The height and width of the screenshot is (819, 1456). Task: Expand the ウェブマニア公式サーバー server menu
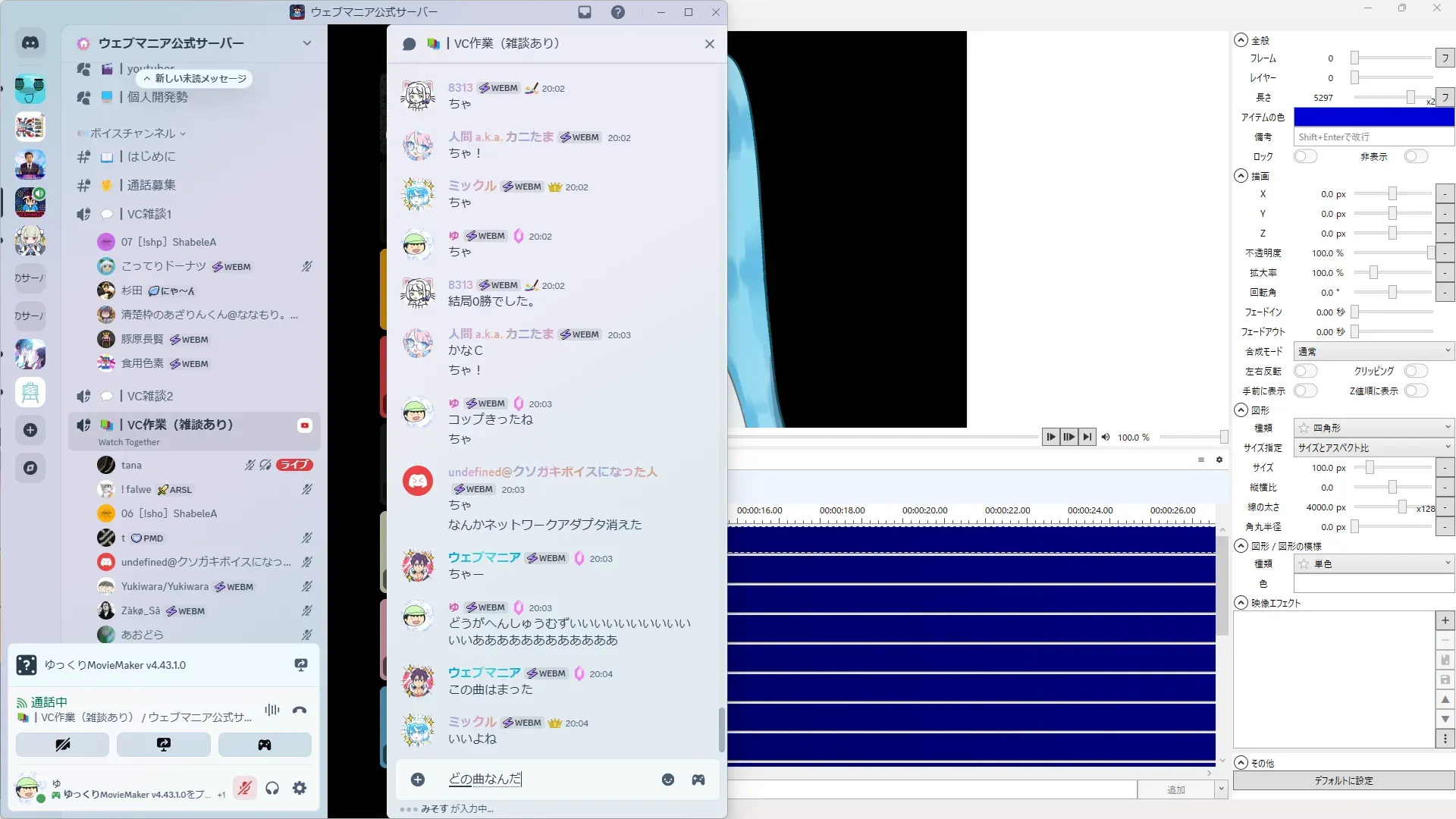[306, 43]
